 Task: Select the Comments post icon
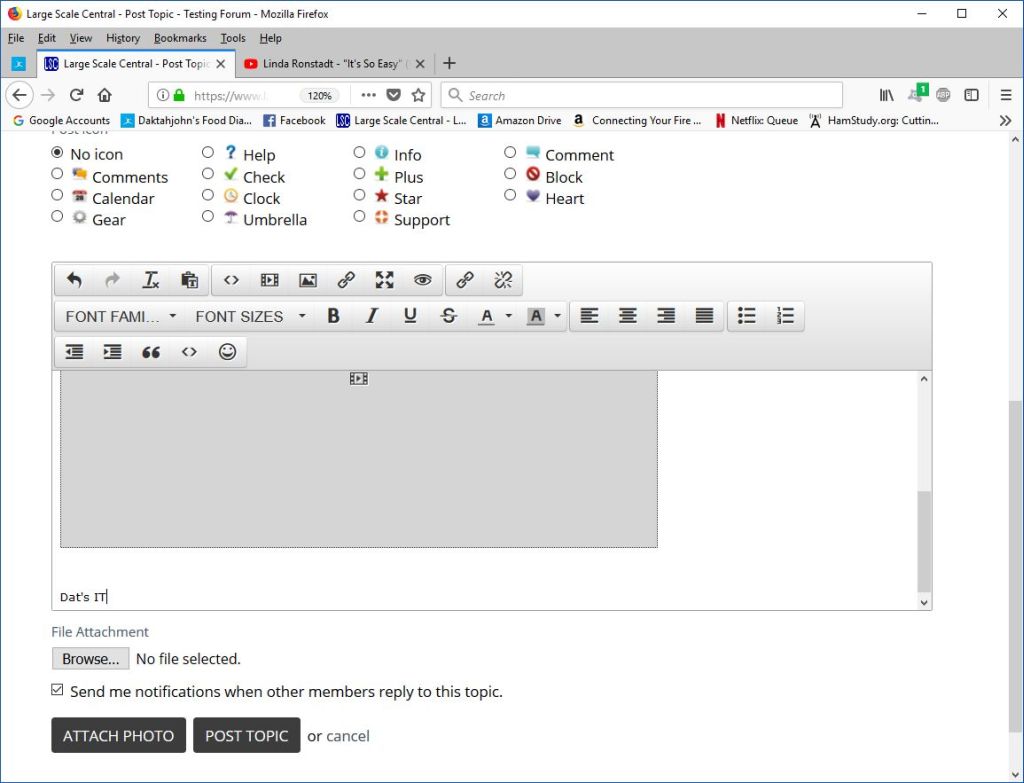click(57, 174)
